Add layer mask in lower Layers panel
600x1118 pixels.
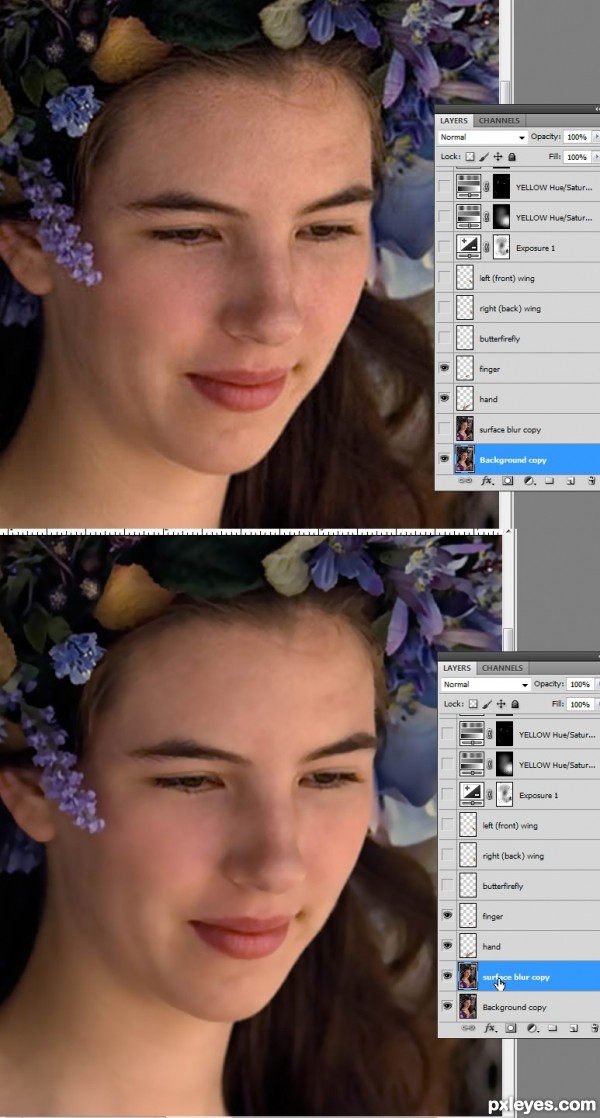(x=512, y=1028)
